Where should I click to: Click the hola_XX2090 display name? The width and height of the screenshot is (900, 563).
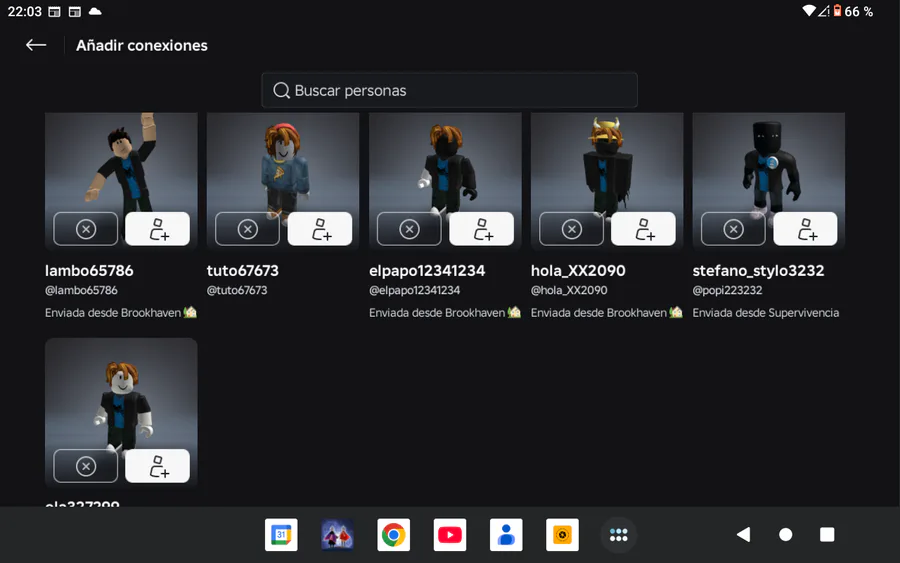[x=578, y=270]
